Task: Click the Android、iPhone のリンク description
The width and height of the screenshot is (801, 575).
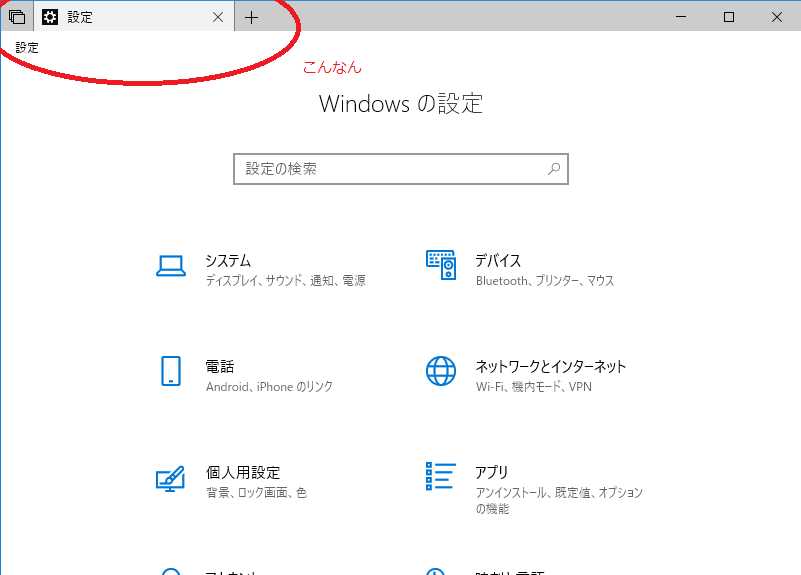Action: pyautogui.click(x=269, y=387)
